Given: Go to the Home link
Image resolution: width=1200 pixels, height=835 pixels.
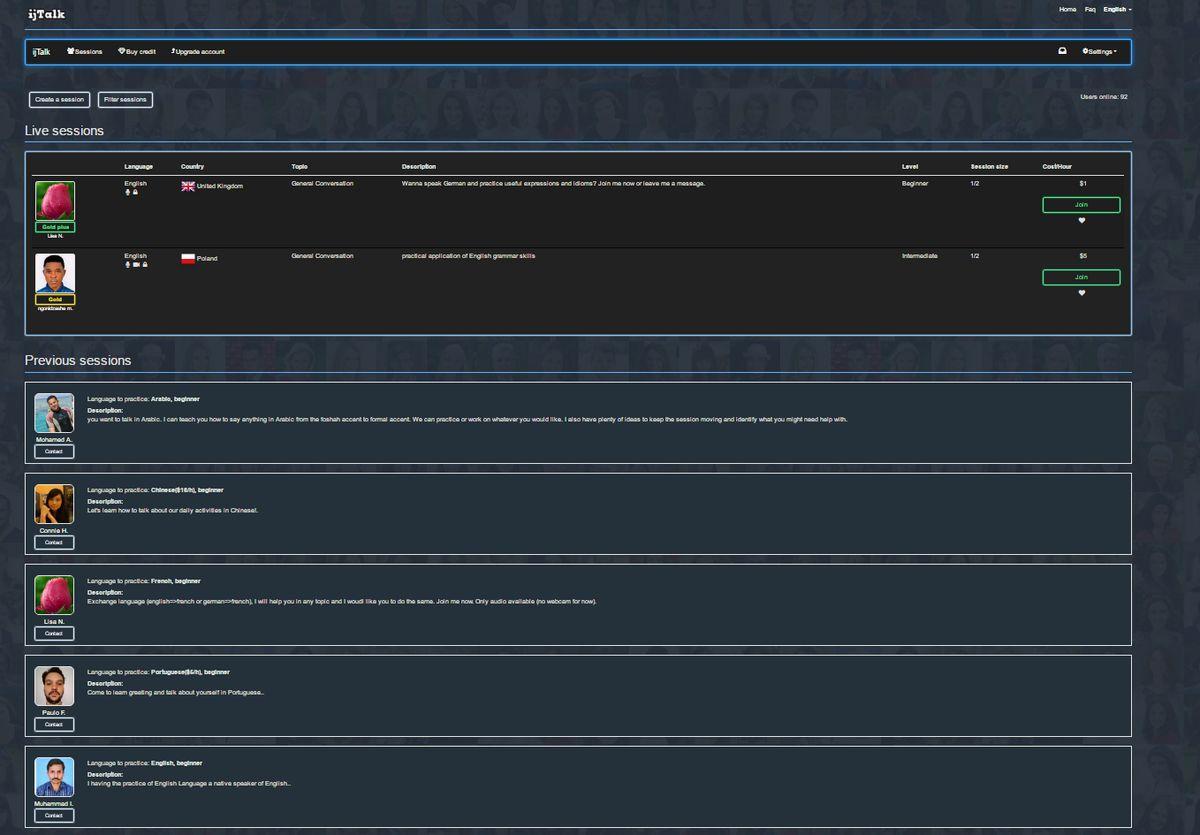Looking at the screenshot, I should tap(1068, 9).
